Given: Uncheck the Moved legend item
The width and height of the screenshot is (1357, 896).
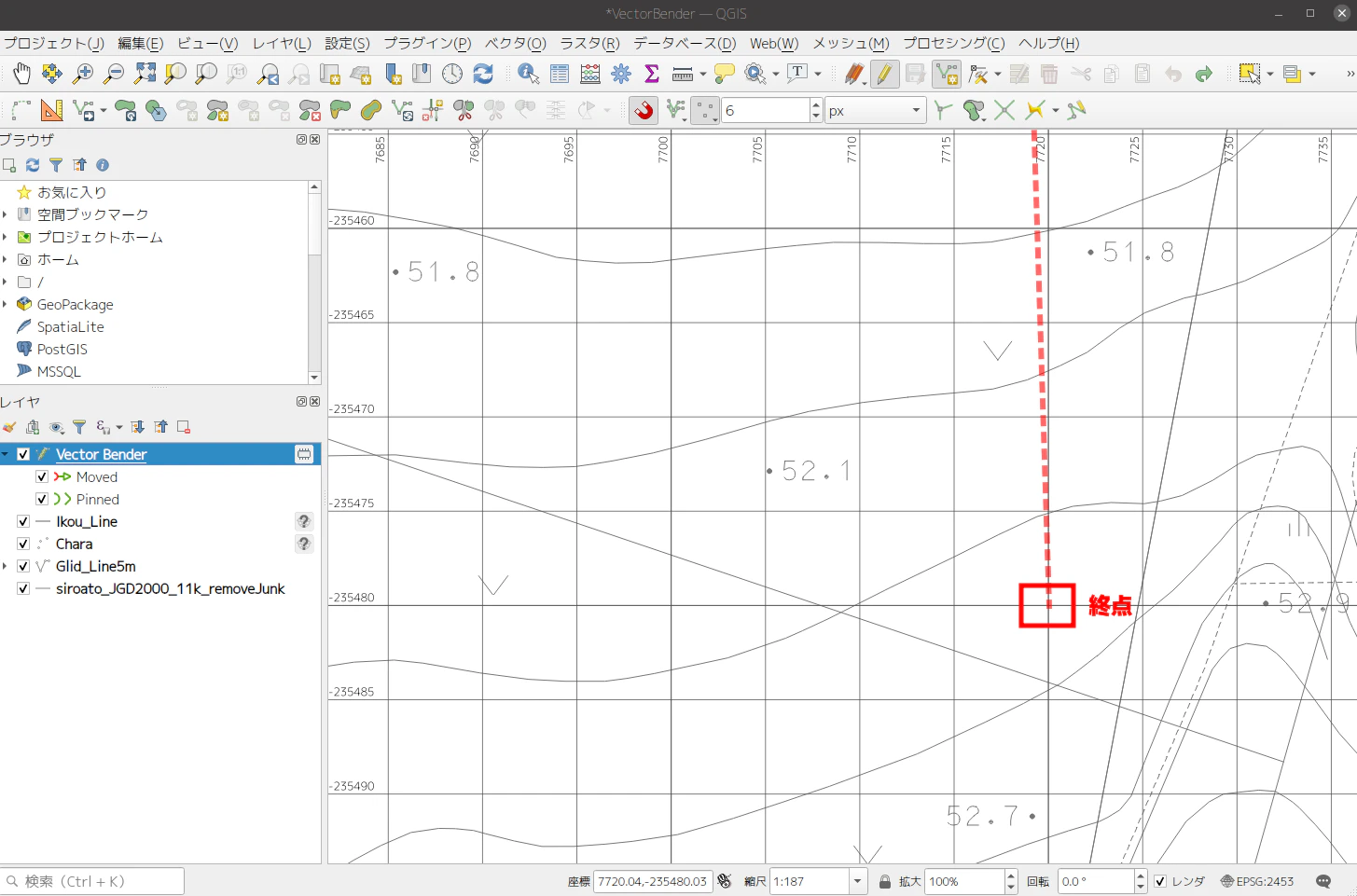Looking at the screenshot, I should (42, 476).
